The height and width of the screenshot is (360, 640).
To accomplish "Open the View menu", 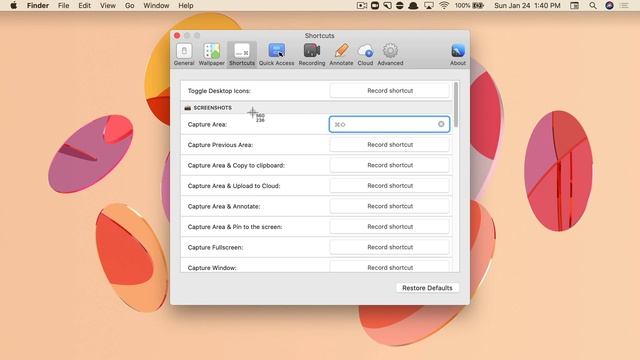I will click(108, 6).
